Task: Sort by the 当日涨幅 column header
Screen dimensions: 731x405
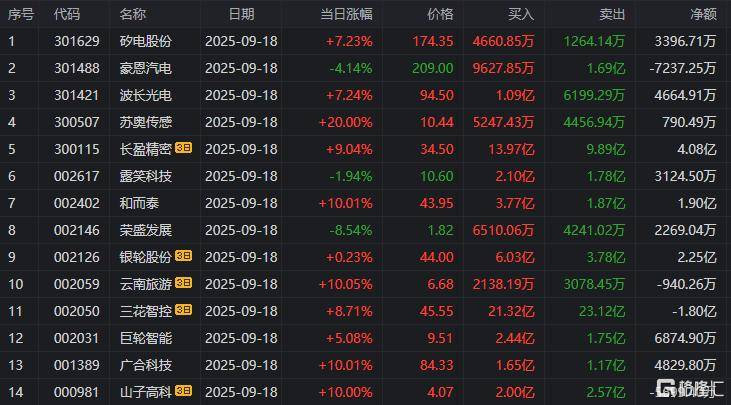Action: coord(346,14)
